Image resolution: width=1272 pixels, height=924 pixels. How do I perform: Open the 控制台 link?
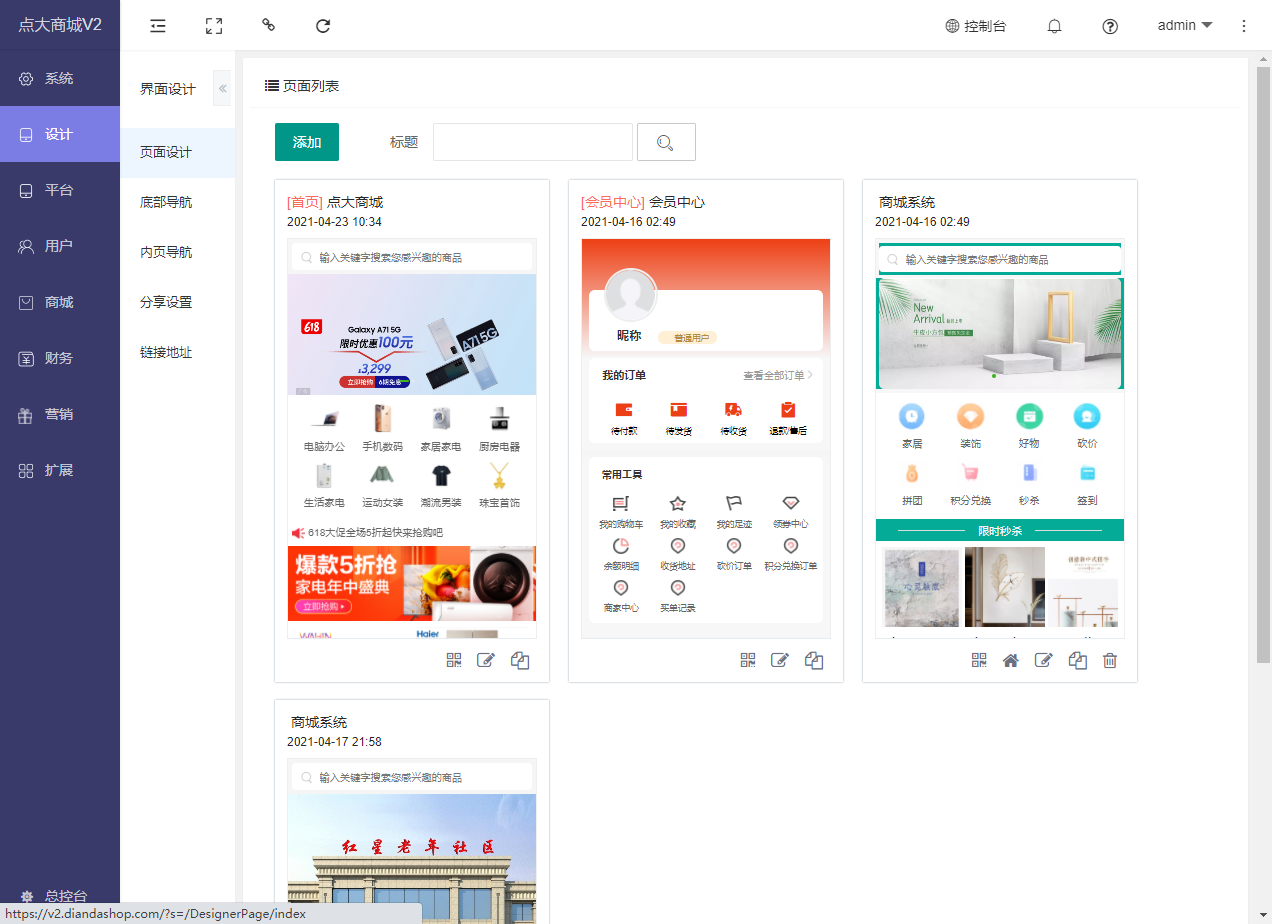click(975, 26)
